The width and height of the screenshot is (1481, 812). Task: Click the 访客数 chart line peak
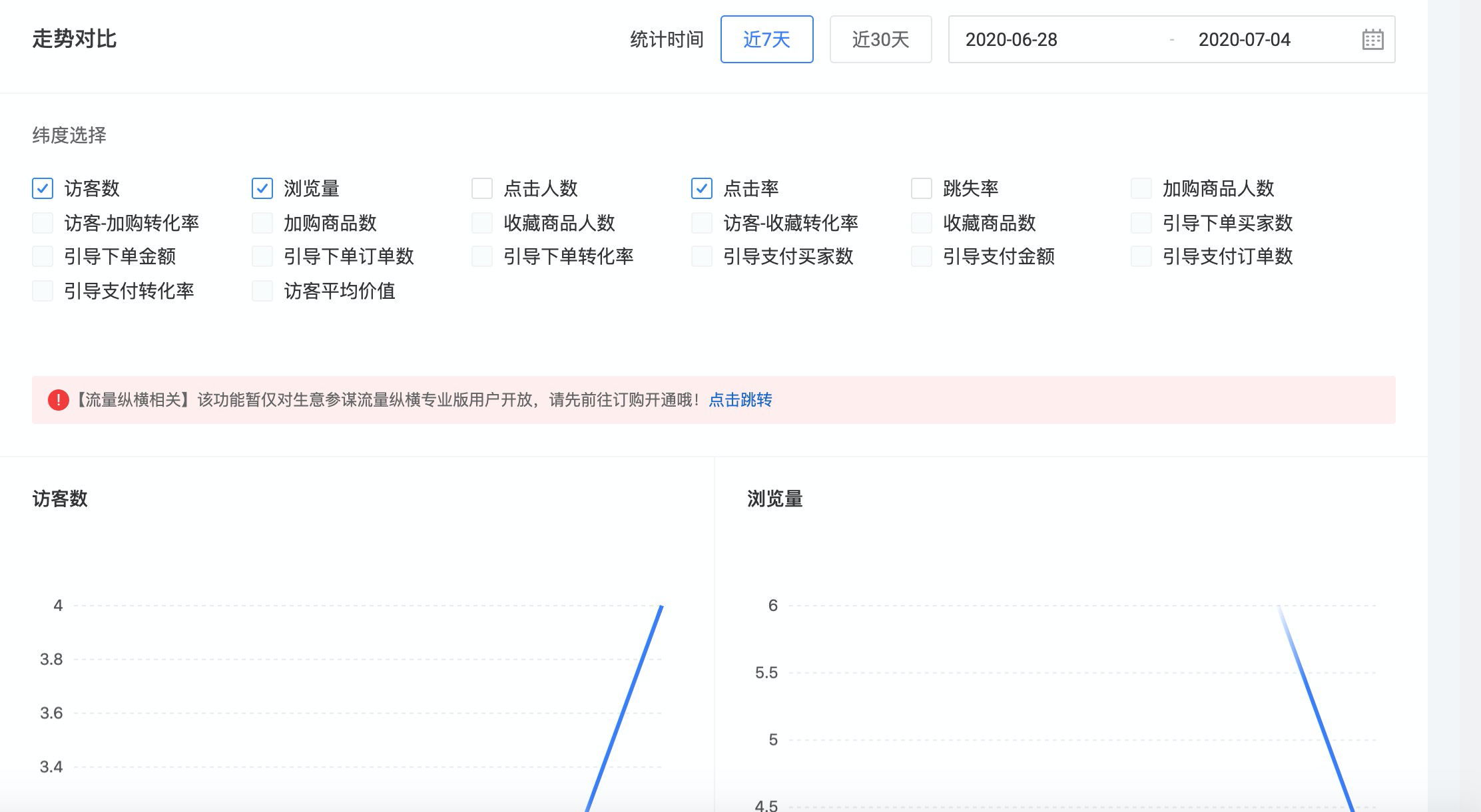pyautogui.click(x=661, y=607)
